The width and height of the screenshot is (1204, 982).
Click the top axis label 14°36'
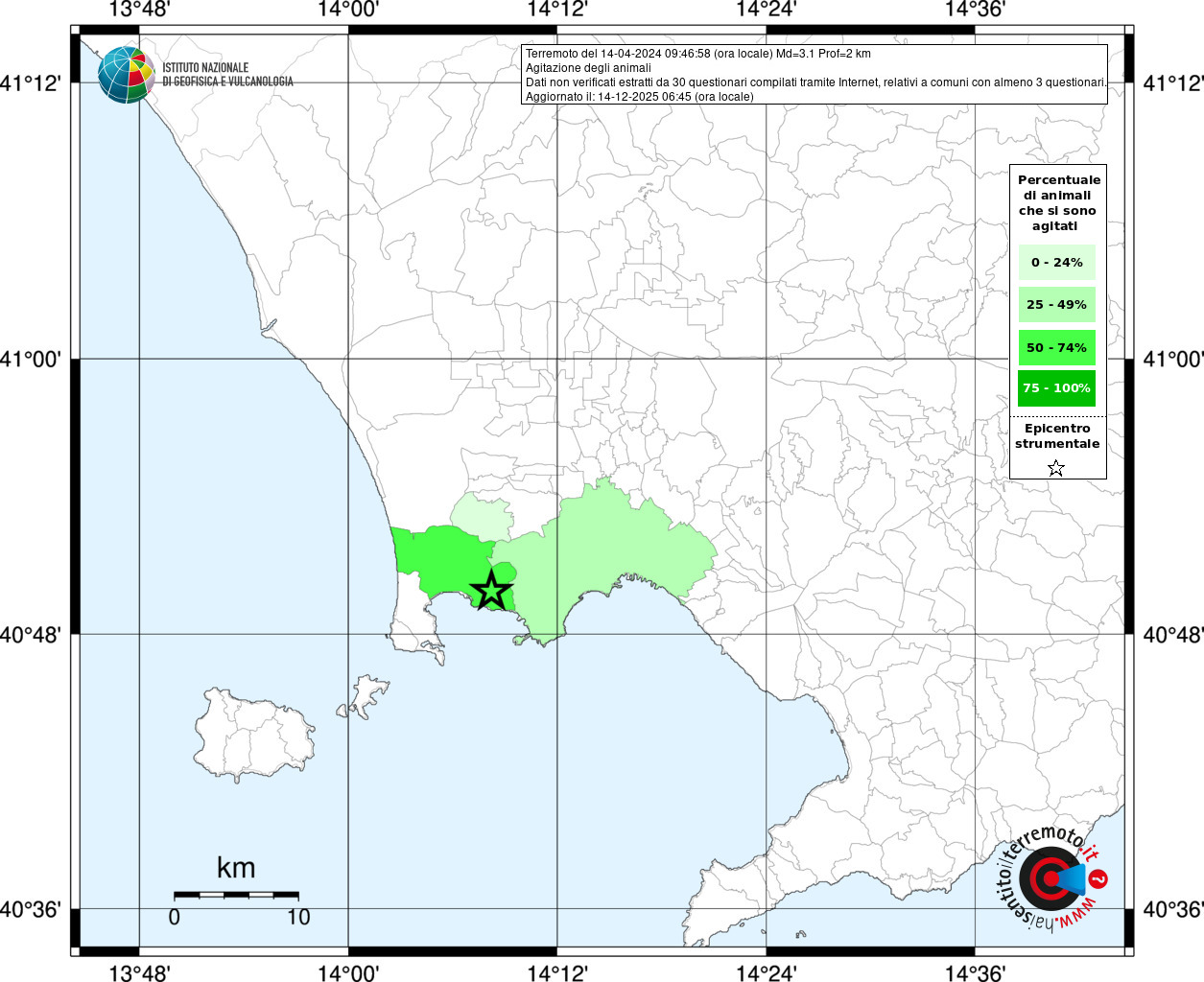976,10
